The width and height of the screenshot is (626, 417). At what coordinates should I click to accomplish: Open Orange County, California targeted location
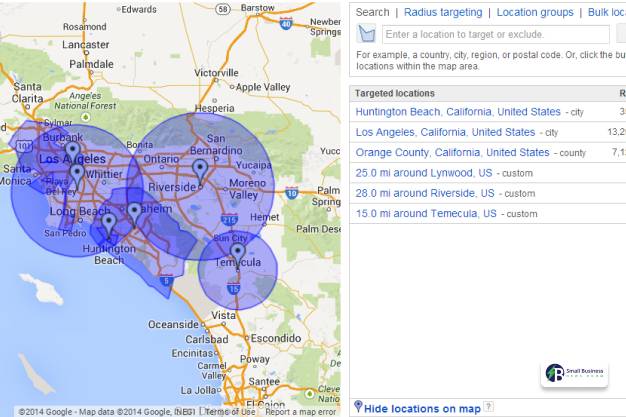[452, 153]
